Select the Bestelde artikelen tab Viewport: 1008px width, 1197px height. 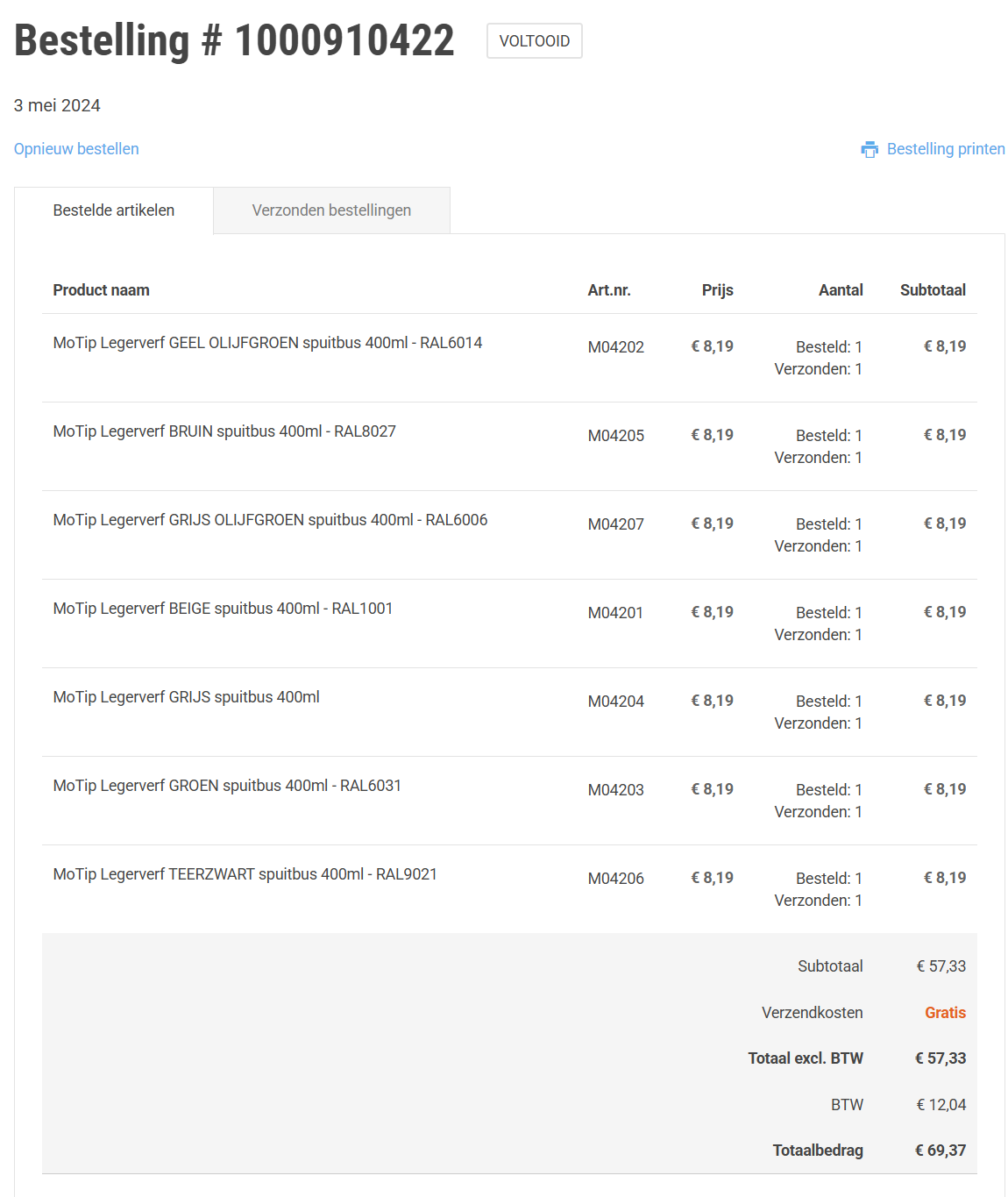pyautogui.click(x=114, y=210)
